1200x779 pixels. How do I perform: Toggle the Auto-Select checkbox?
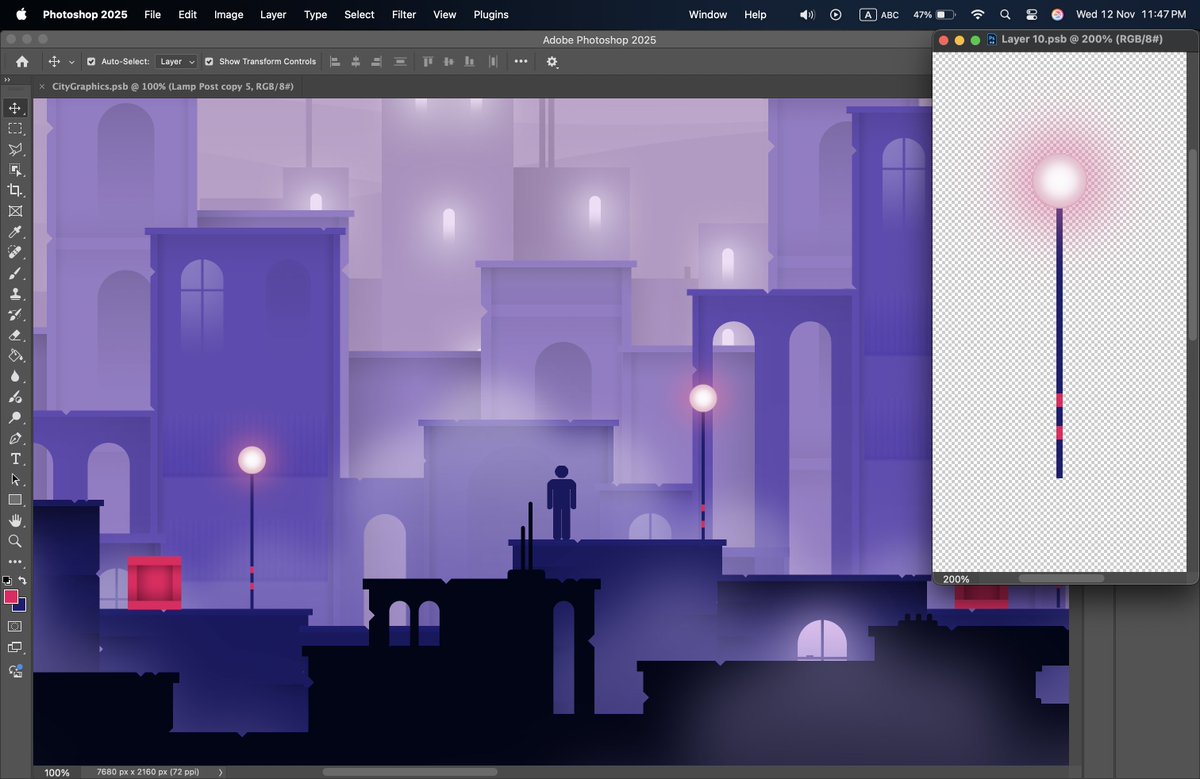(x=91, y=61)
